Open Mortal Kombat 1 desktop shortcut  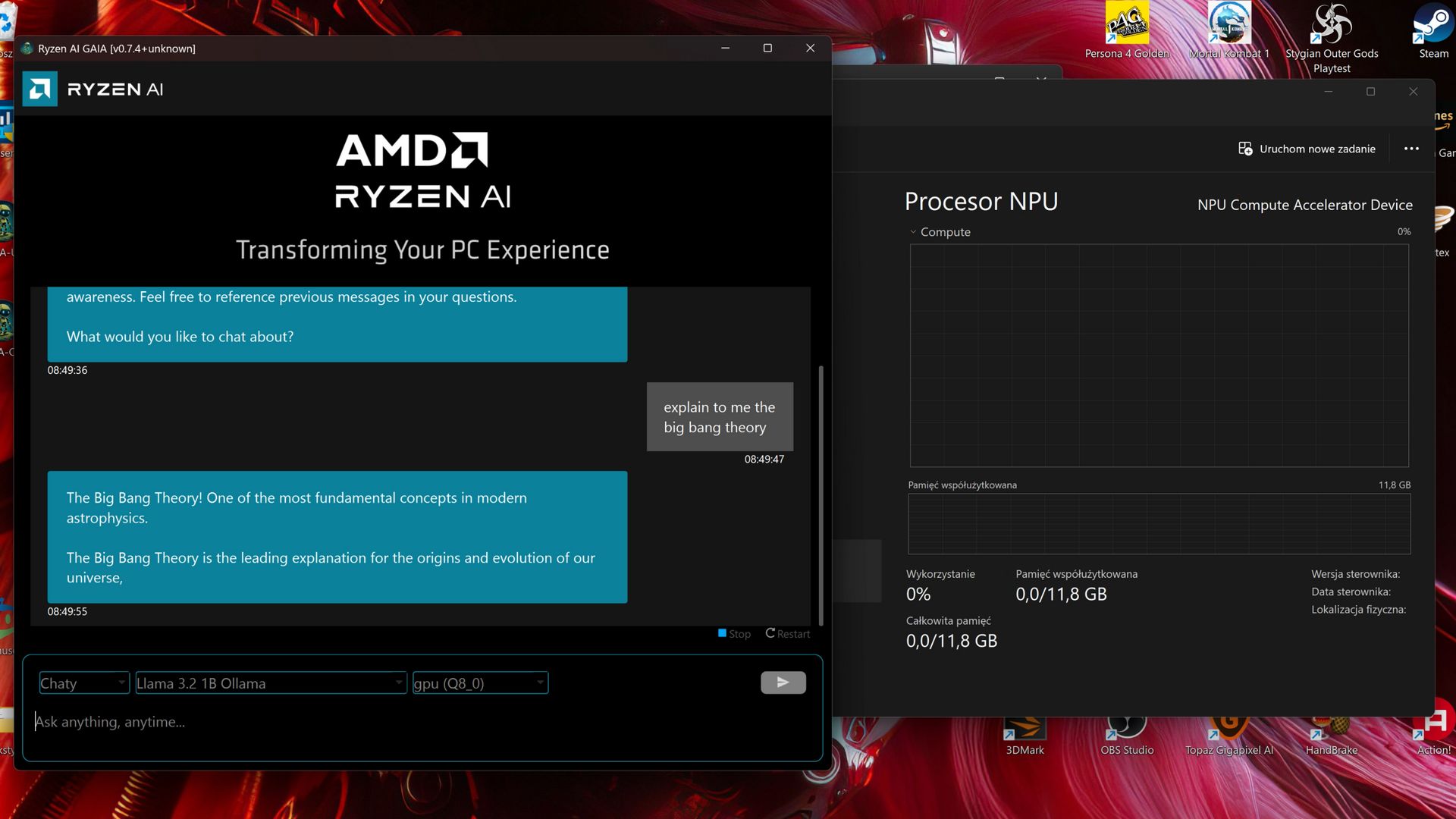pos(1228,32)
